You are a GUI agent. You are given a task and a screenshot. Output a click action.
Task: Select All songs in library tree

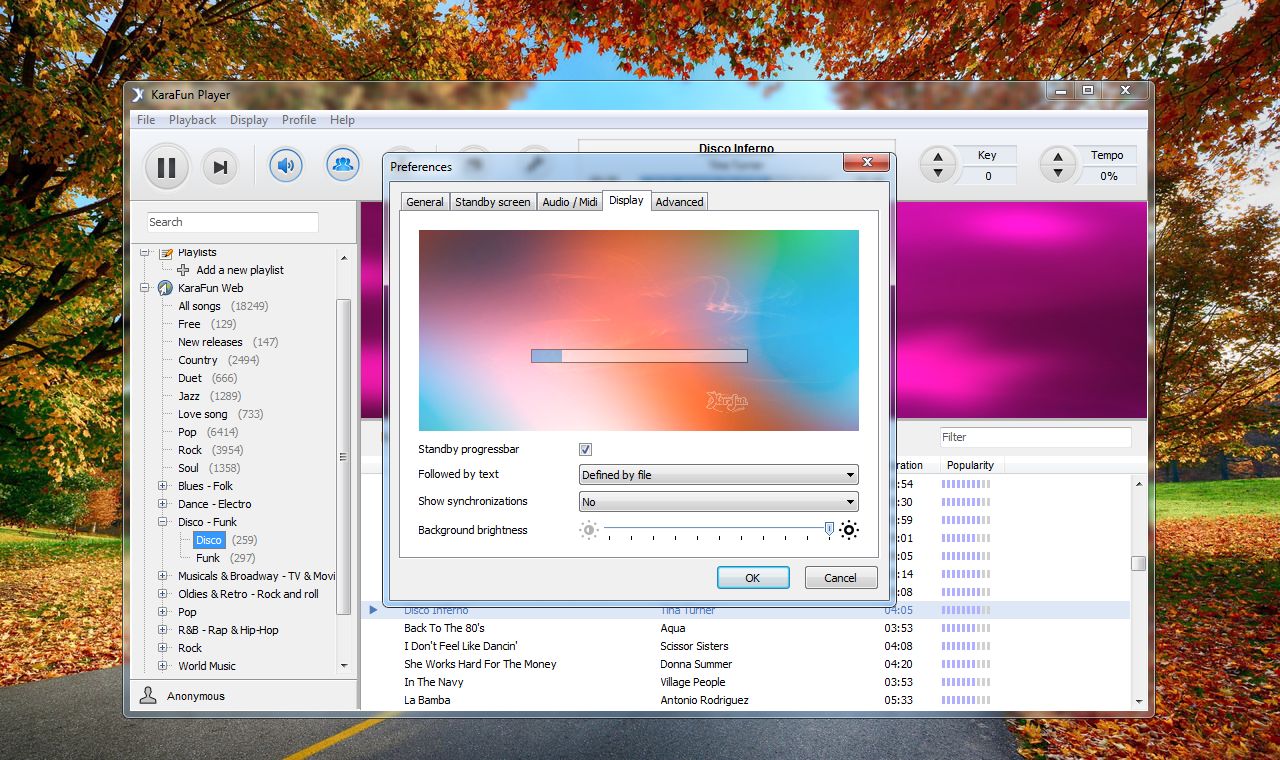tap(199, 306)
